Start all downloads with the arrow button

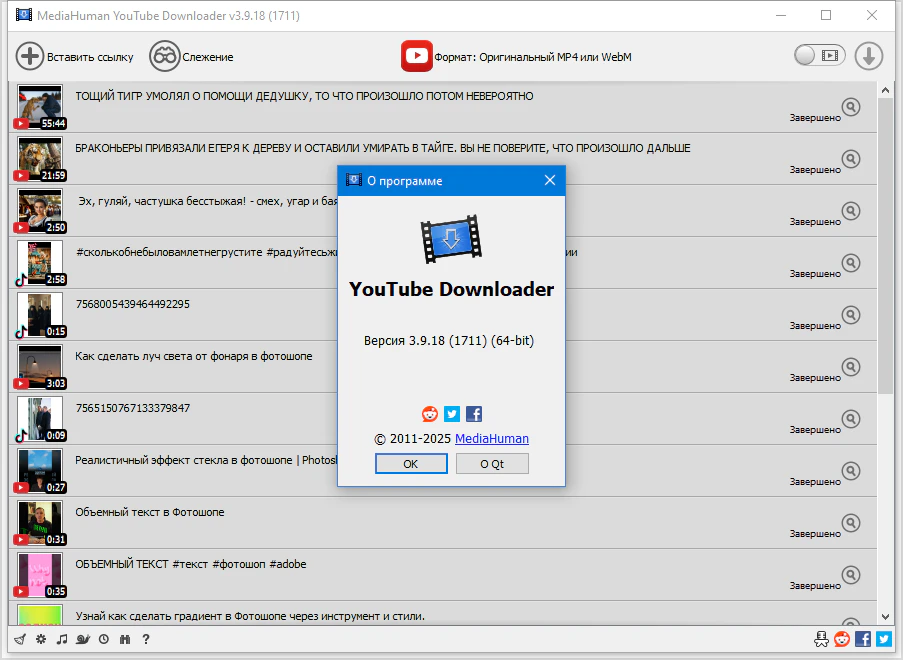tap(868, 56)
